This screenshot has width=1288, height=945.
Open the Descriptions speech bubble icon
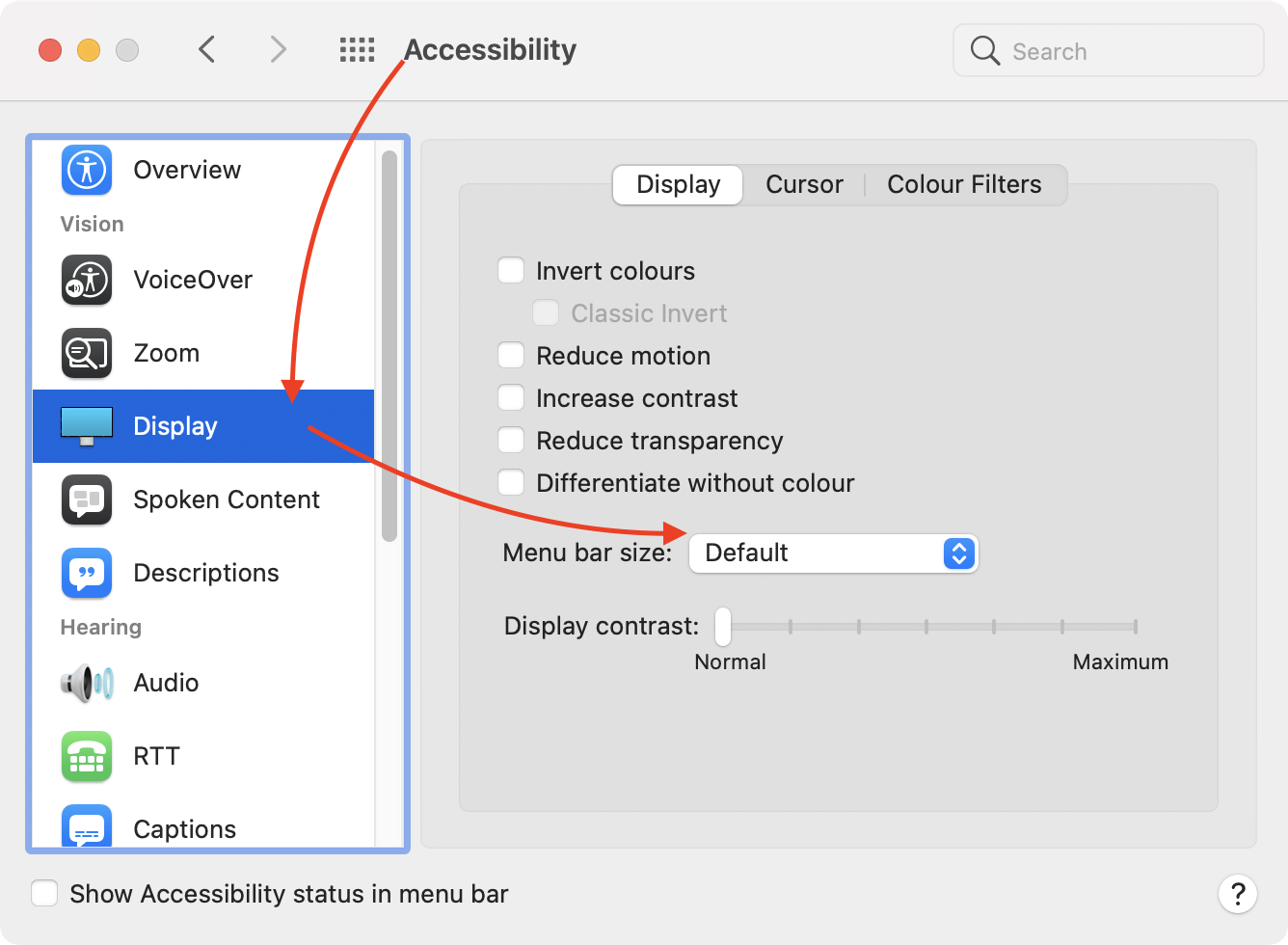click(87, 573)
